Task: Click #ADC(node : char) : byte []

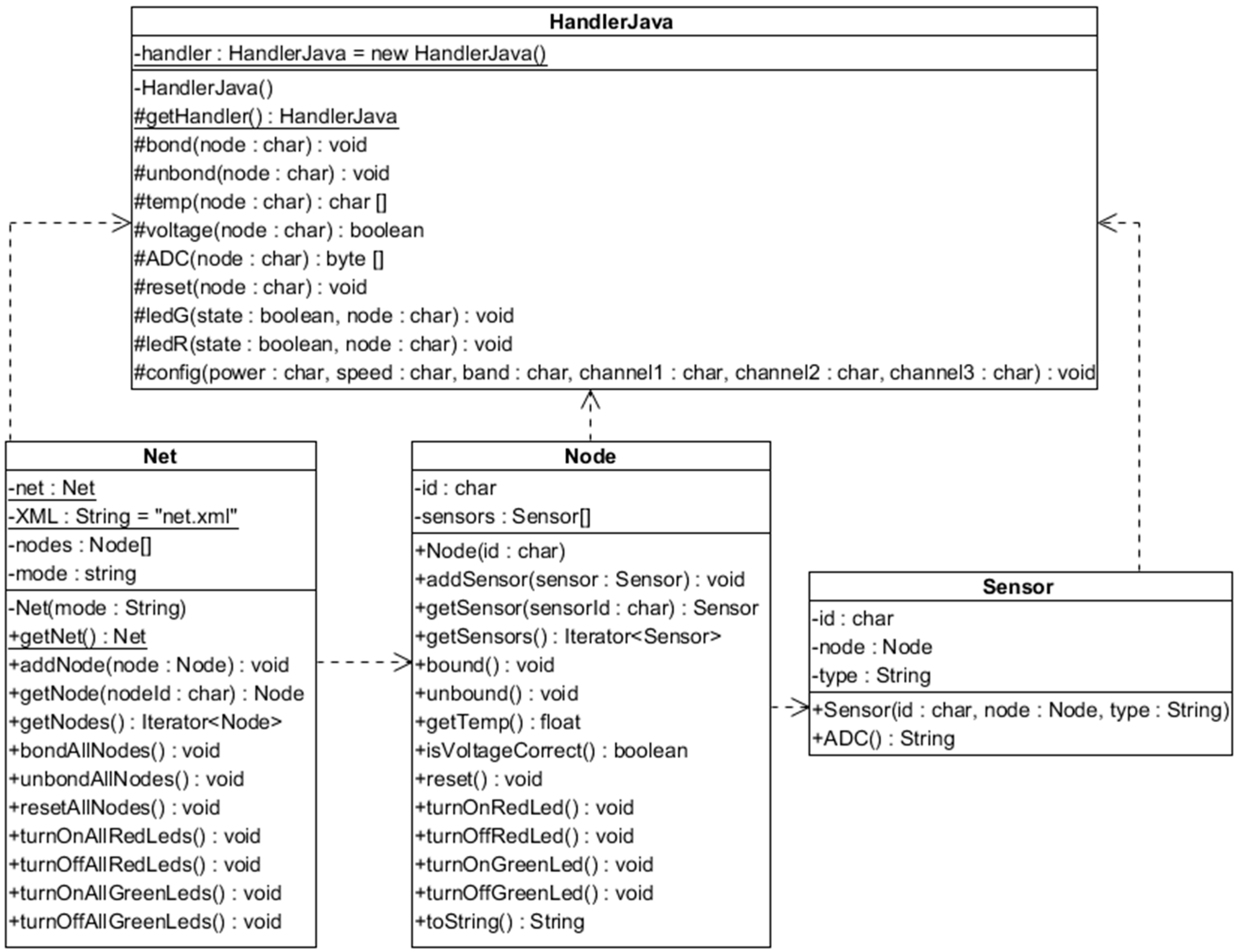Action: coord(260,259)
